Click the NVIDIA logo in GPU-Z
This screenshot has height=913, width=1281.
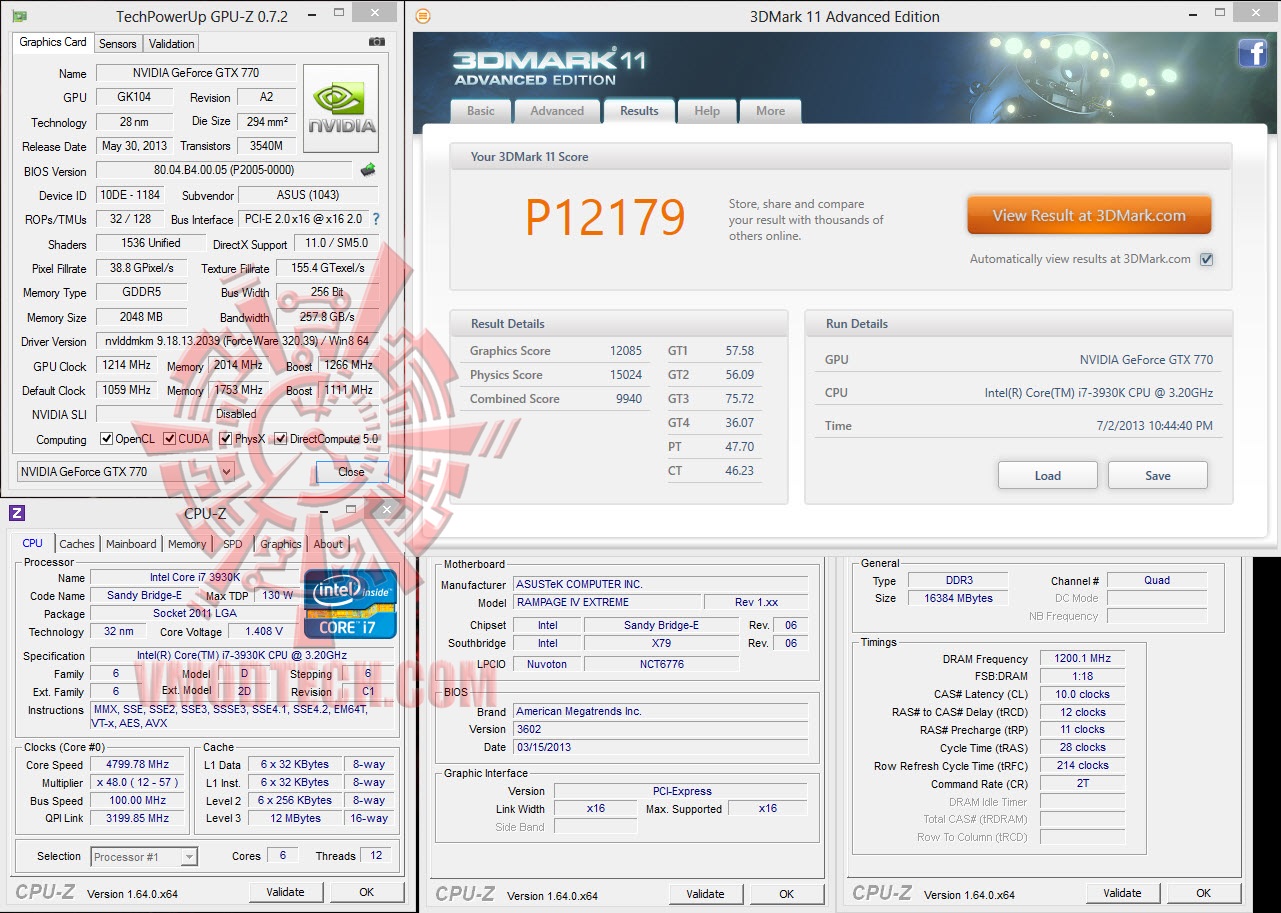341,109
